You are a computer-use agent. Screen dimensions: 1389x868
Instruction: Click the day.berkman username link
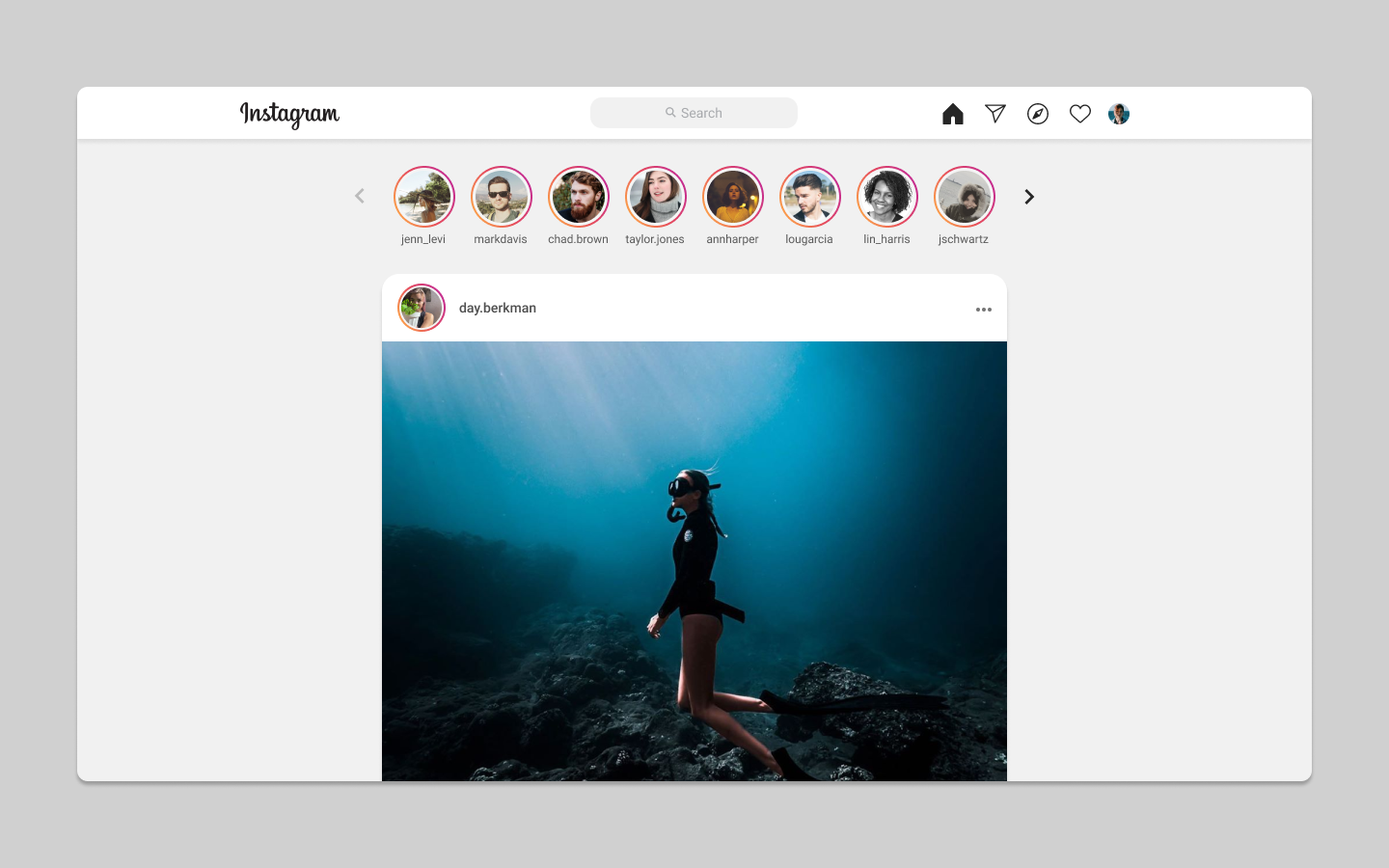click(498, 307)
